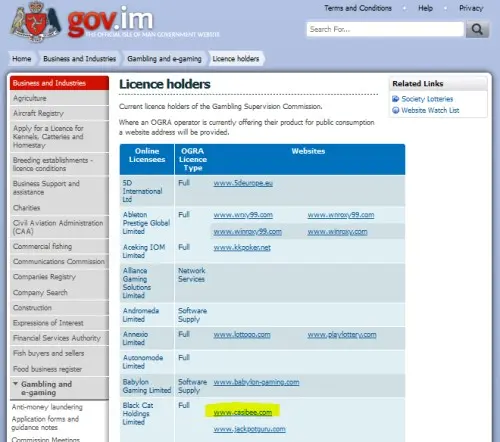Open Civil Aviation Administration (CAA) item

click(x=59, y=227)
